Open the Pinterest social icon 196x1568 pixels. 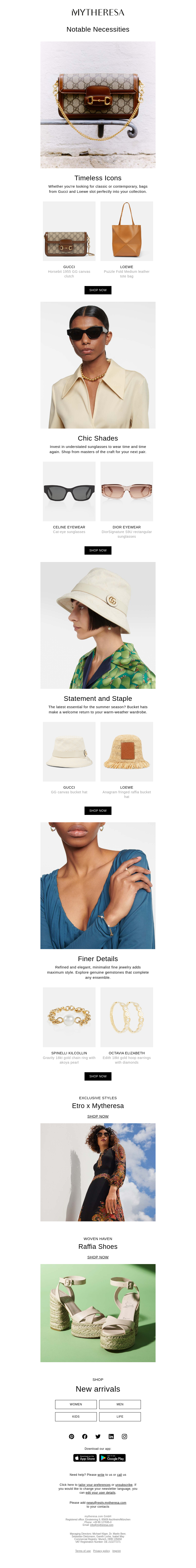tap(71, 1437)
